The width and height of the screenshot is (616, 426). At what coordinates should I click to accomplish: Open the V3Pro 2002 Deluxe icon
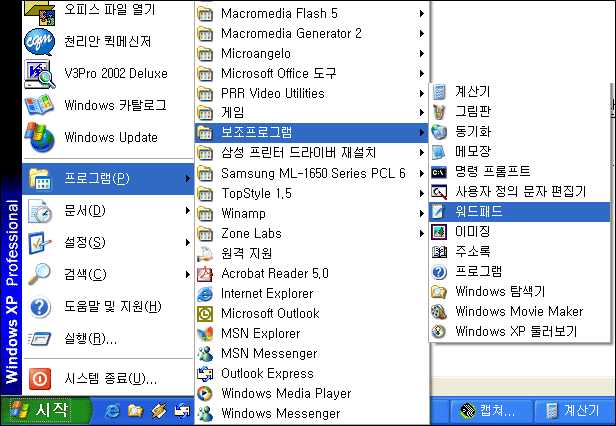coord(39,74)
